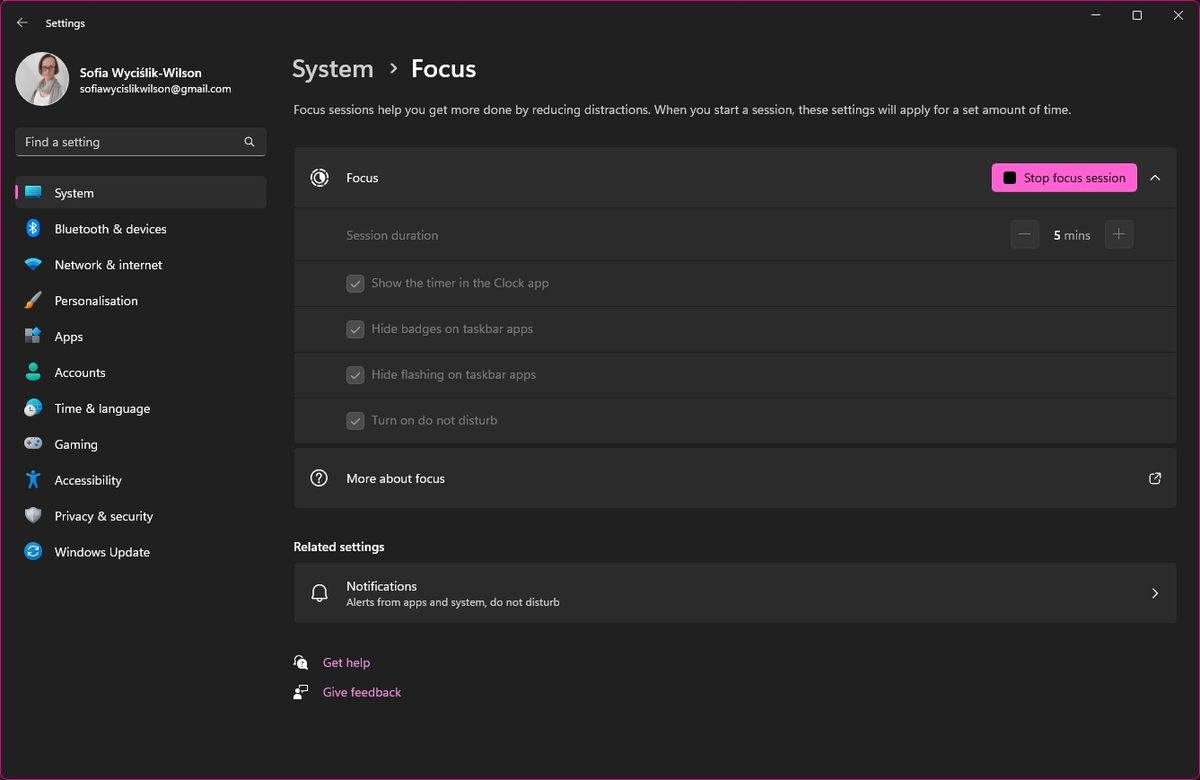Open Accessibility settings
This screenshot has height=780, width=1200.
pos(88,480)
